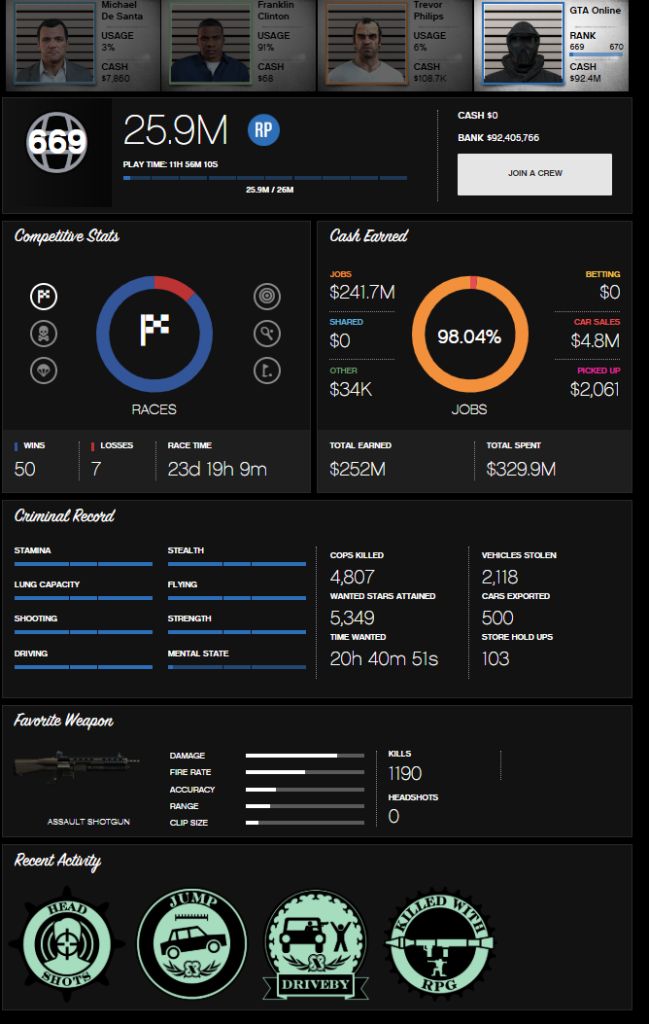649x1024 pixels.
Task: Click the orange Jobs 98.04% donut chart
Action: tap(469, 334)
